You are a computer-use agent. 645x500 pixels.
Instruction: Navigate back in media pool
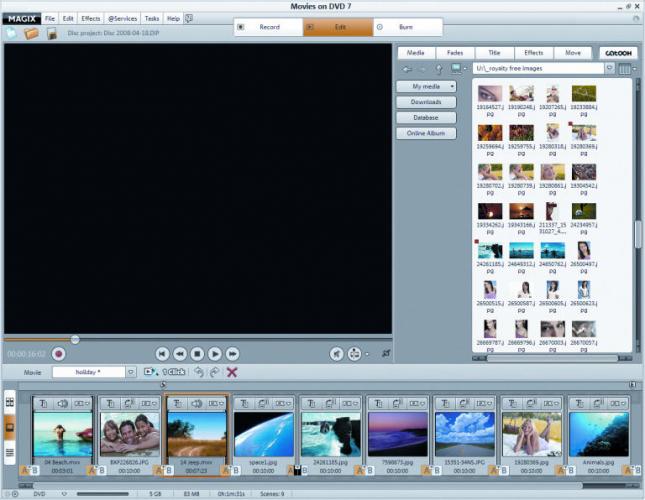407,69
